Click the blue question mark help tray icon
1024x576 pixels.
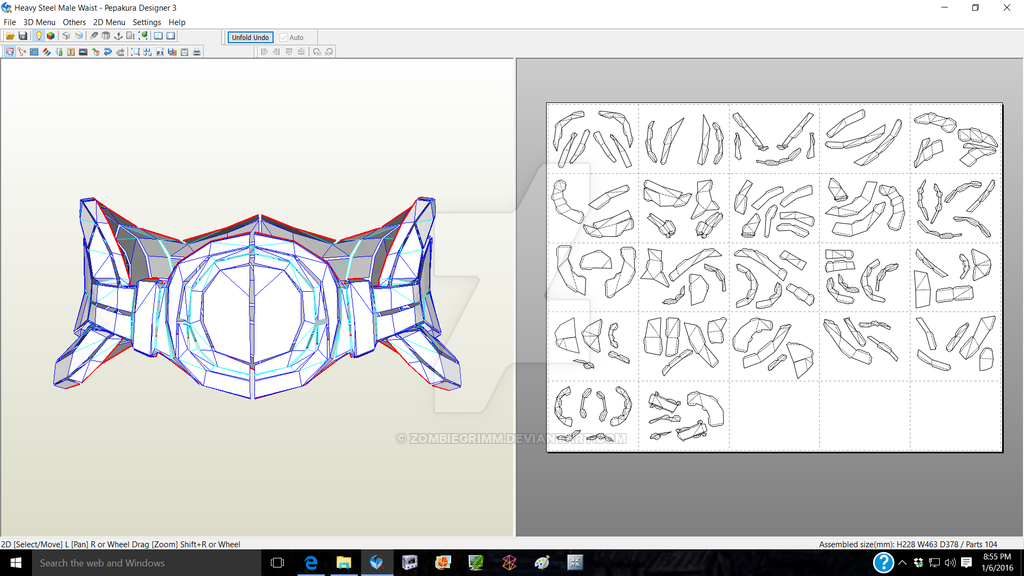pos(883,562)
